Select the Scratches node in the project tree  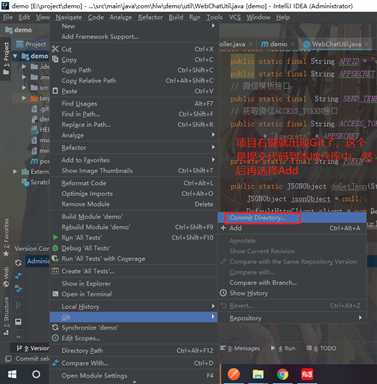click(36, 182)
